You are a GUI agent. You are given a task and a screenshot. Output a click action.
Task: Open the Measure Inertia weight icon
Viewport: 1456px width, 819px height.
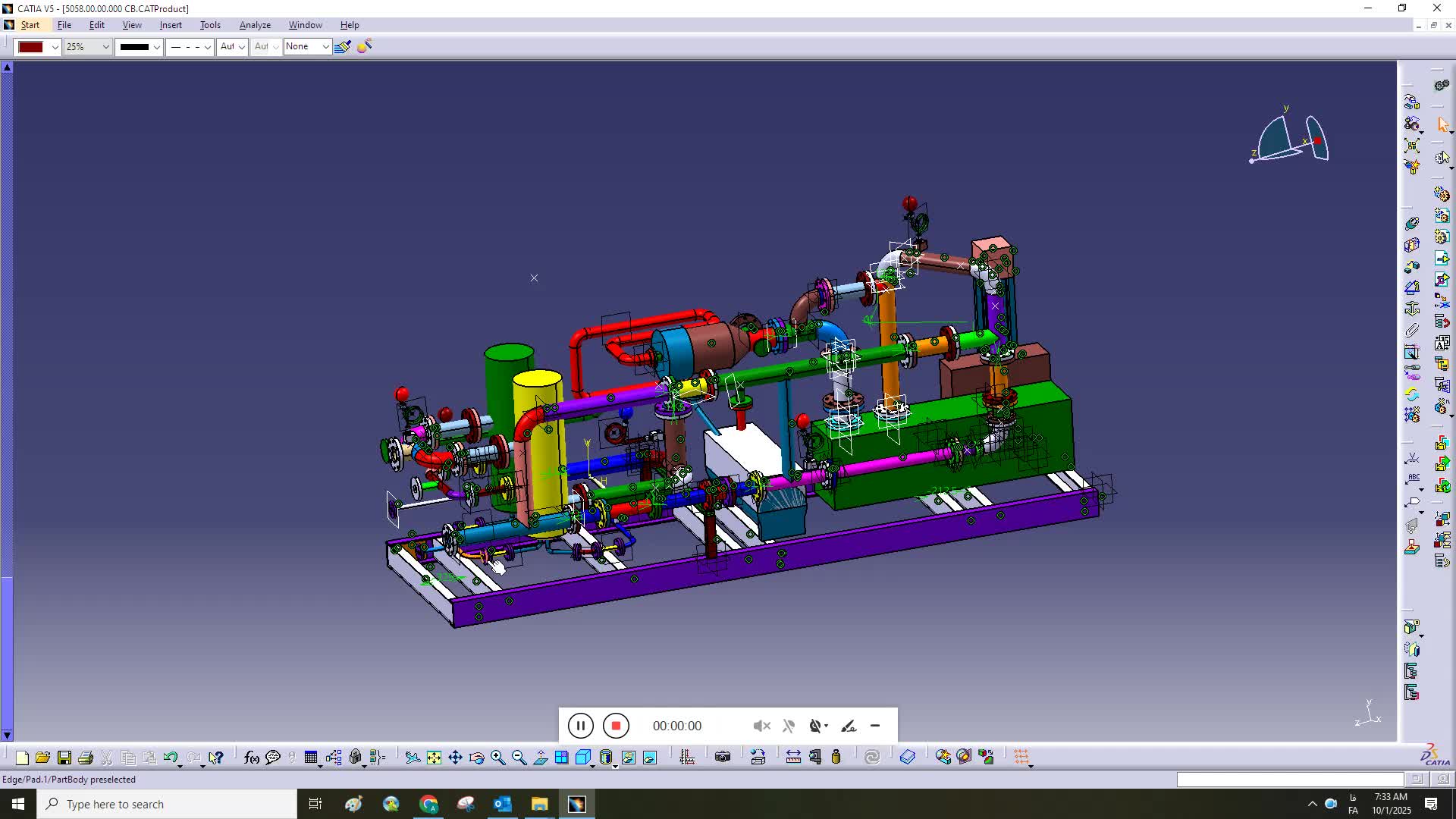[836, 757]
